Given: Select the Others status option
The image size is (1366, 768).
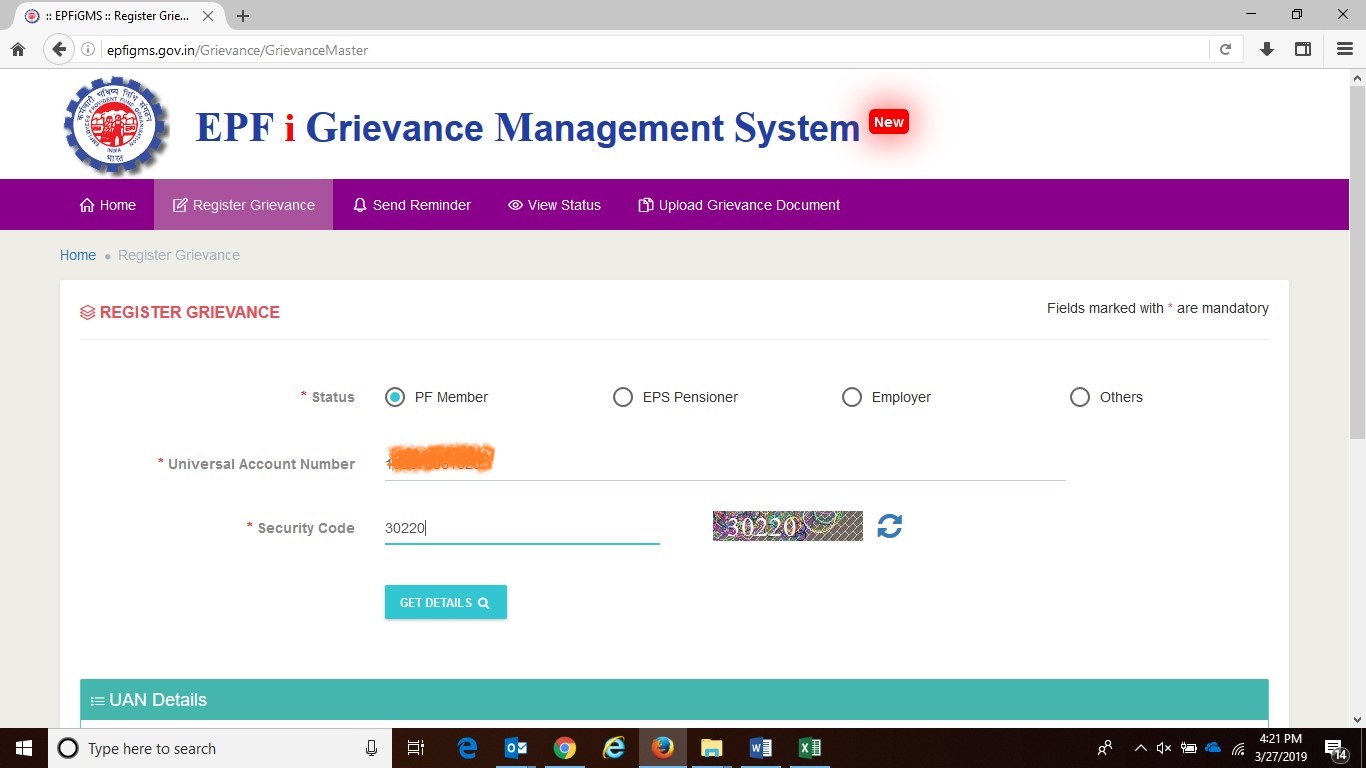Looking at the screenshot, I should [1080, 397].
